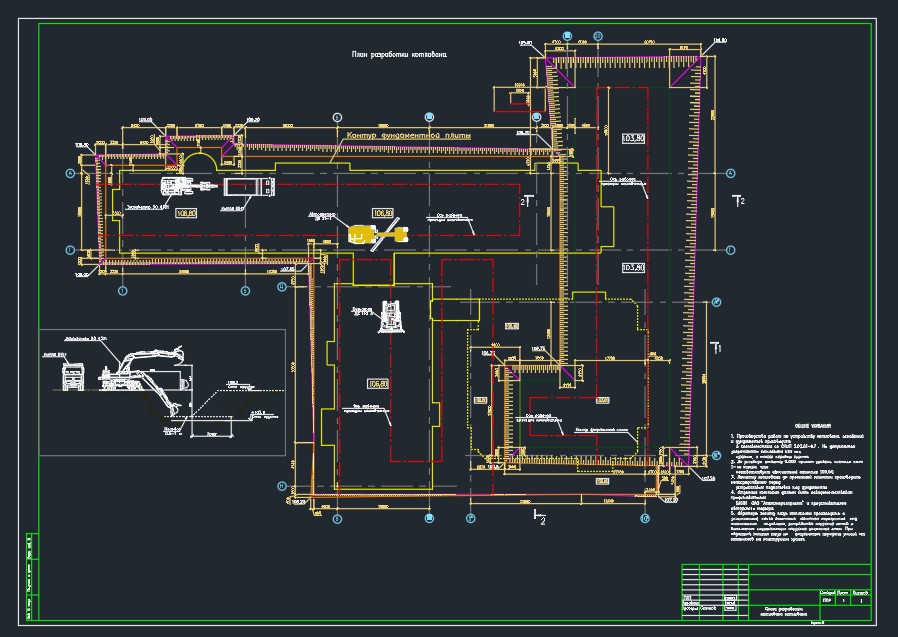Viewport: 898px width, 637px height.
Task: Click the dump truck front view in section
Action: (73, 375)
